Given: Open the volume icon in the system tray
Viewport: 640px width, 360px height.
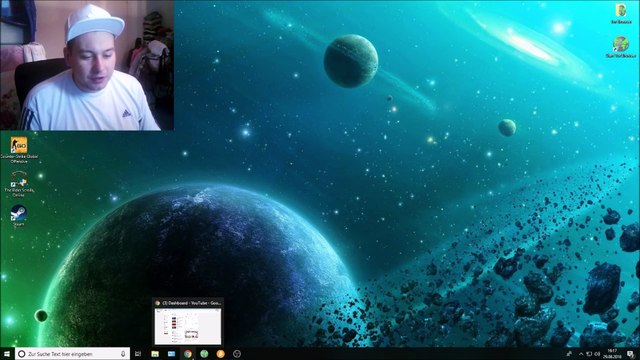Looking at the screenshot, I should [x=597, y=354].
